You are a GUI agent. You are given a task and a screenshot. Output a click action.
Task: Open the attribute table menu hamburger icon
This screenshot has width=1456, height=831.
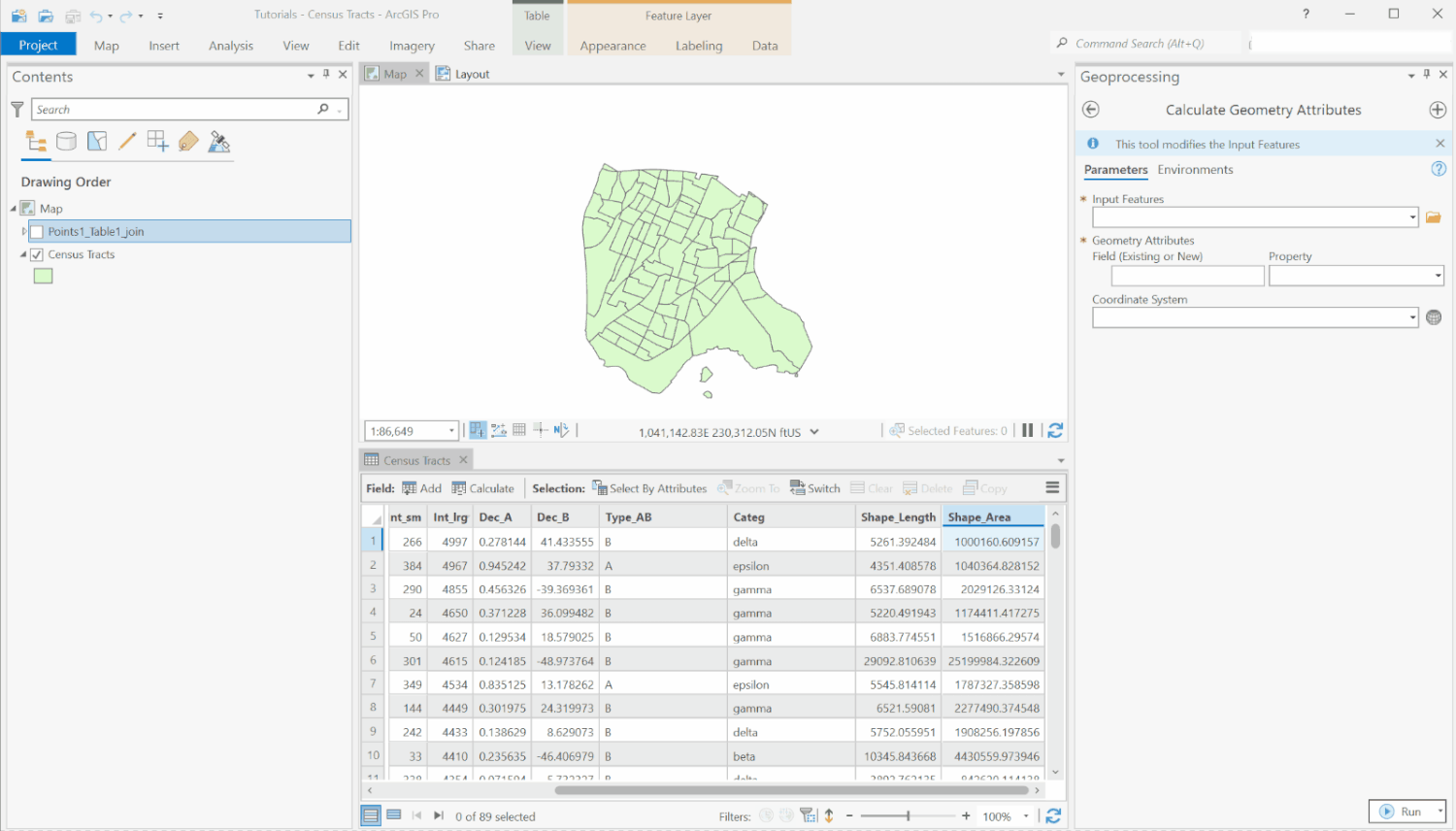[x=1052, y=487]
